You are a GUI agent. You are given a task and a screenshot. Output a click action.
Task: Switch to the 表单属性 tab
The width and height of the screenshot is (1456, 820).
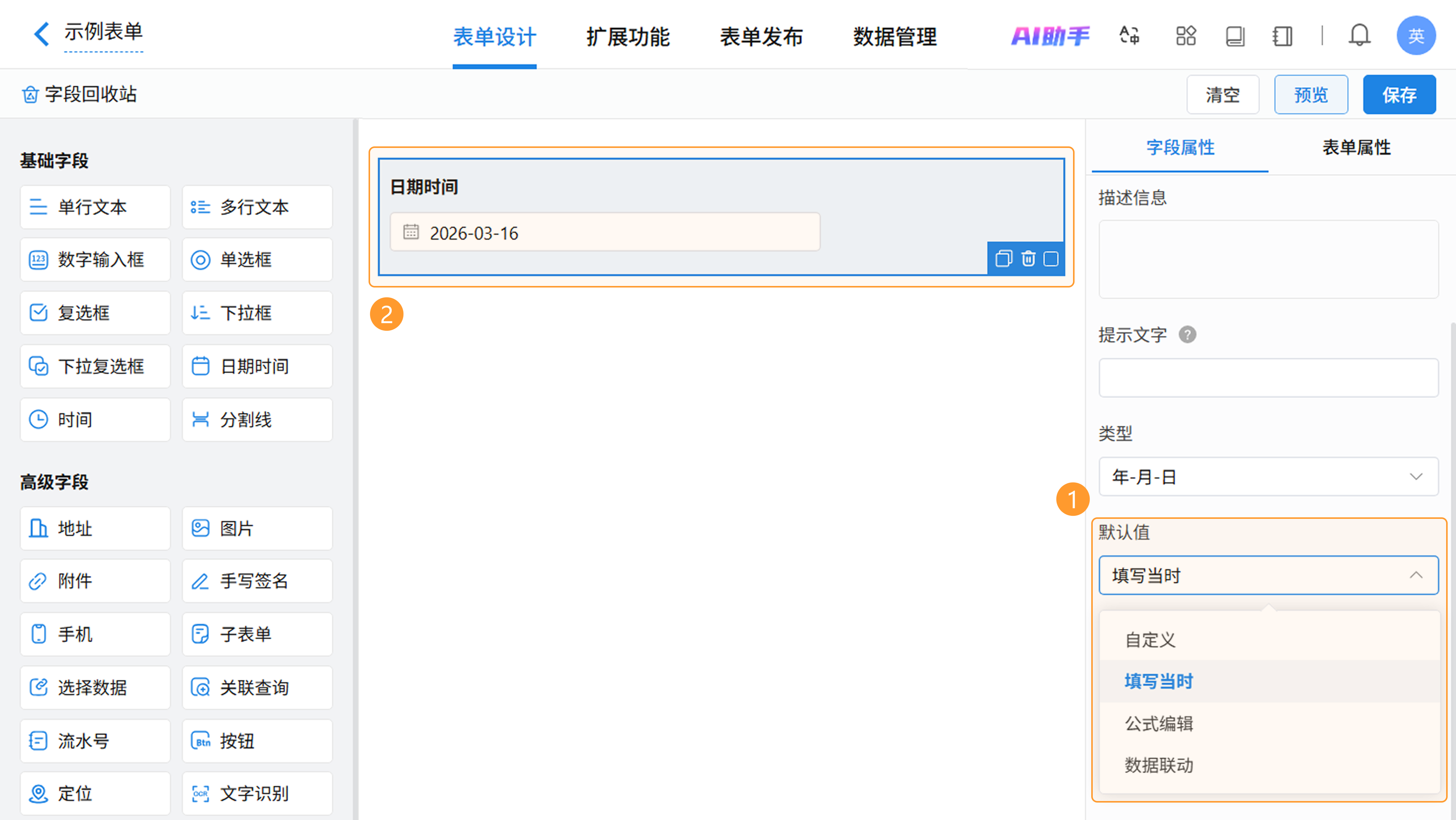click(x=1356, y=148)
